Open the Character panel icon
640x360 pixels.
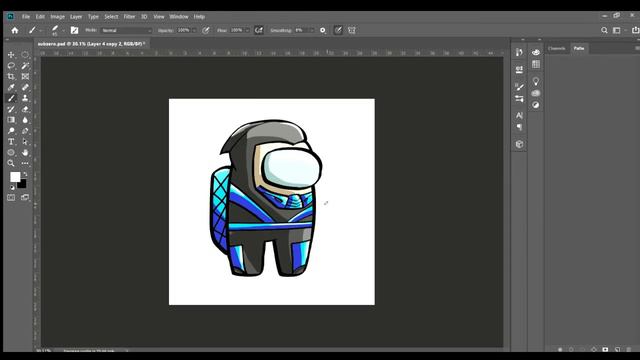point(519,116)
